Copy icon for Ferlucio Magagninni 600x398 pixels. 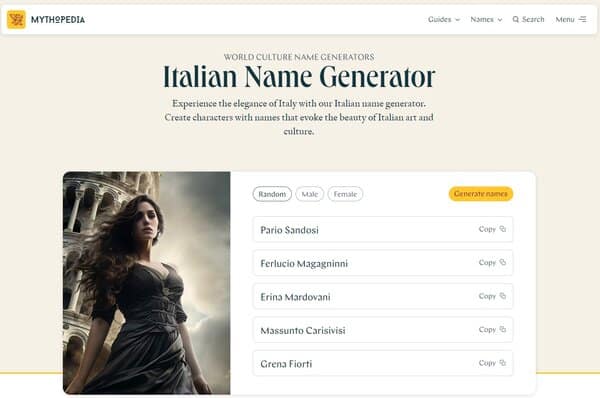click(503, 262)
